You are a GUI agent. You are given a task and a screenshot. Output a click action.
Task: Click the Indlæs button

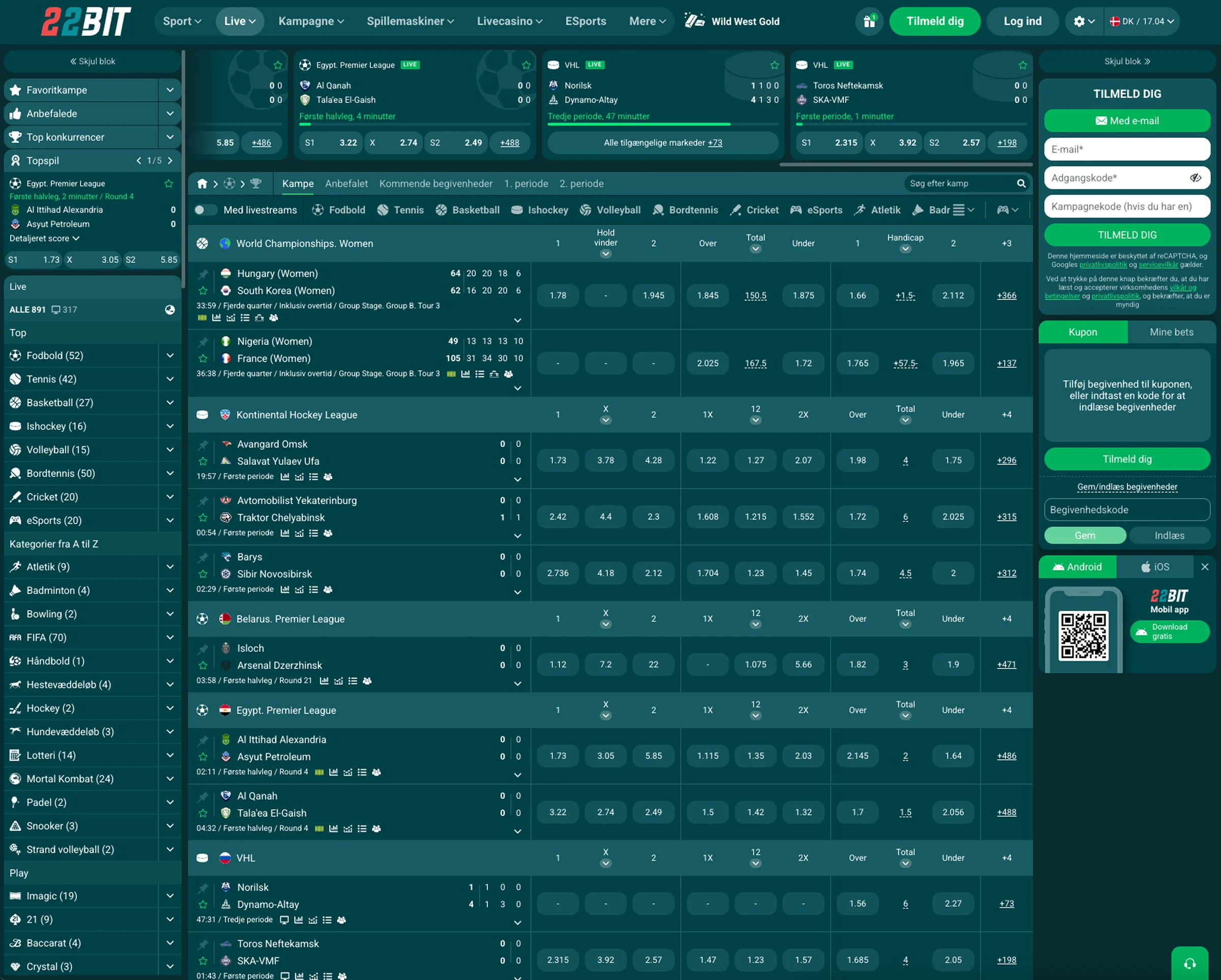1169,535
